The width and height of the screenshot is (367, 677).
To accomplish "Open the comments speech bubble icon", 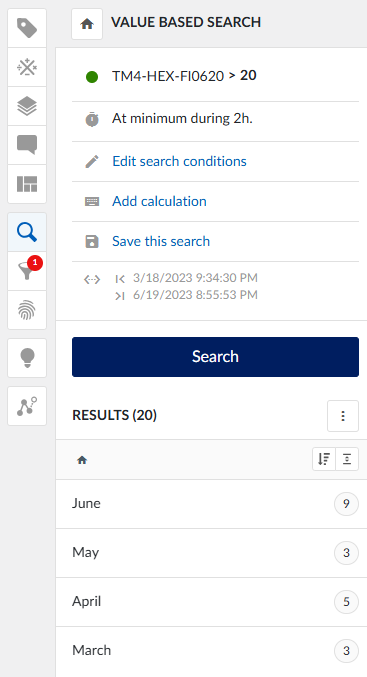I will click(27, 145).
